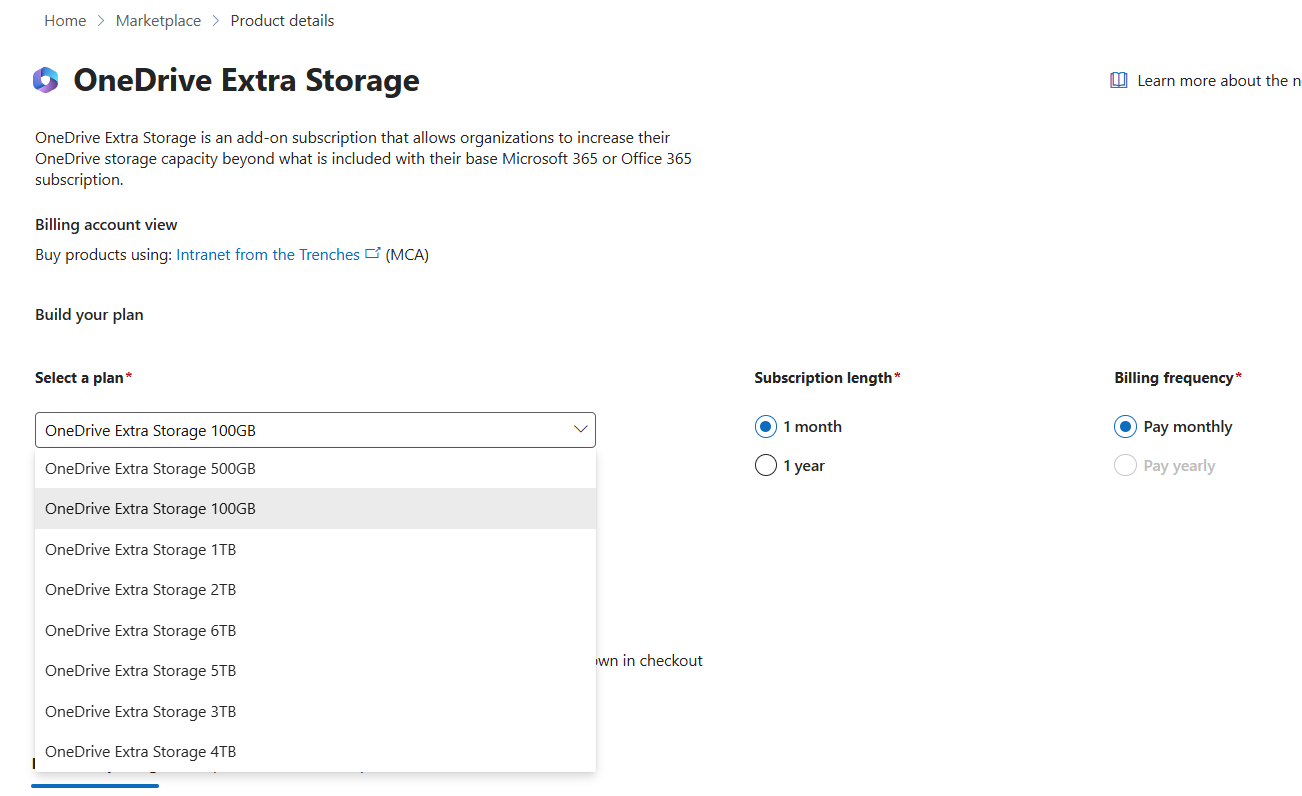The height and width of the screenshot is (796, 1302).
Task: Open the Learn more about the link
Action: [x=1220, y=81]
